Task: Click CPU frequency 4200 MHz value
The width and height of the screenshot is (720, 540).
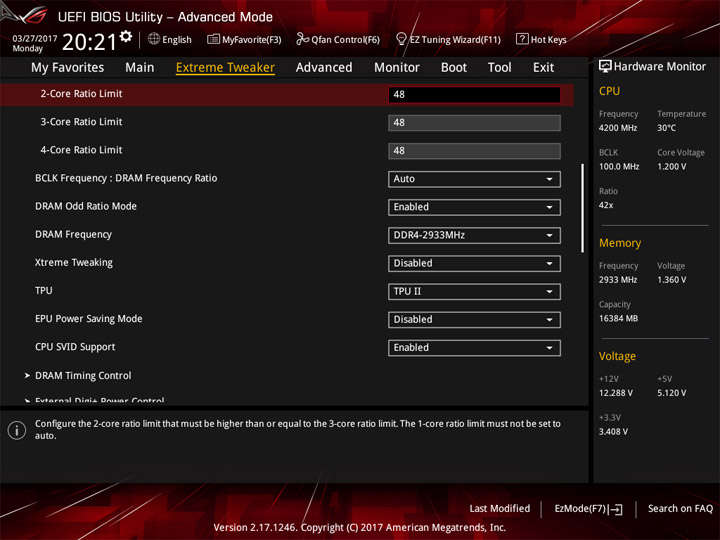Action: pyautogui.click(x=618, y=128)
